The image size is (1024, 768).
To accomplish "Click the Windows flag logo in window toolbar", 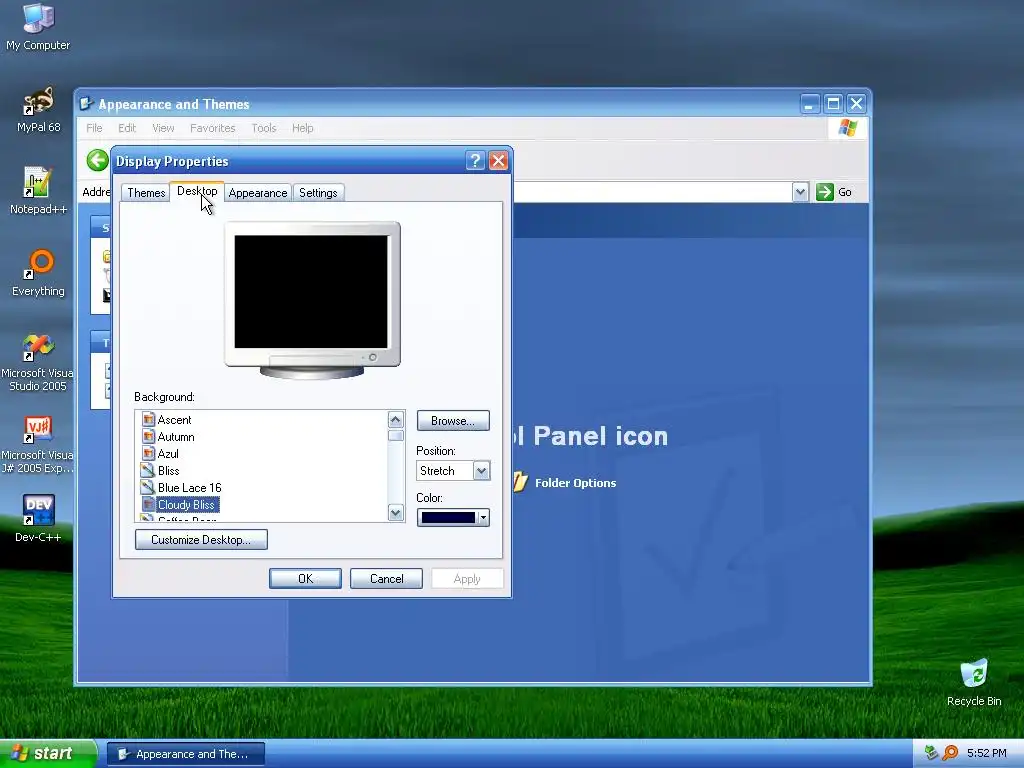I will pos(848,127).
